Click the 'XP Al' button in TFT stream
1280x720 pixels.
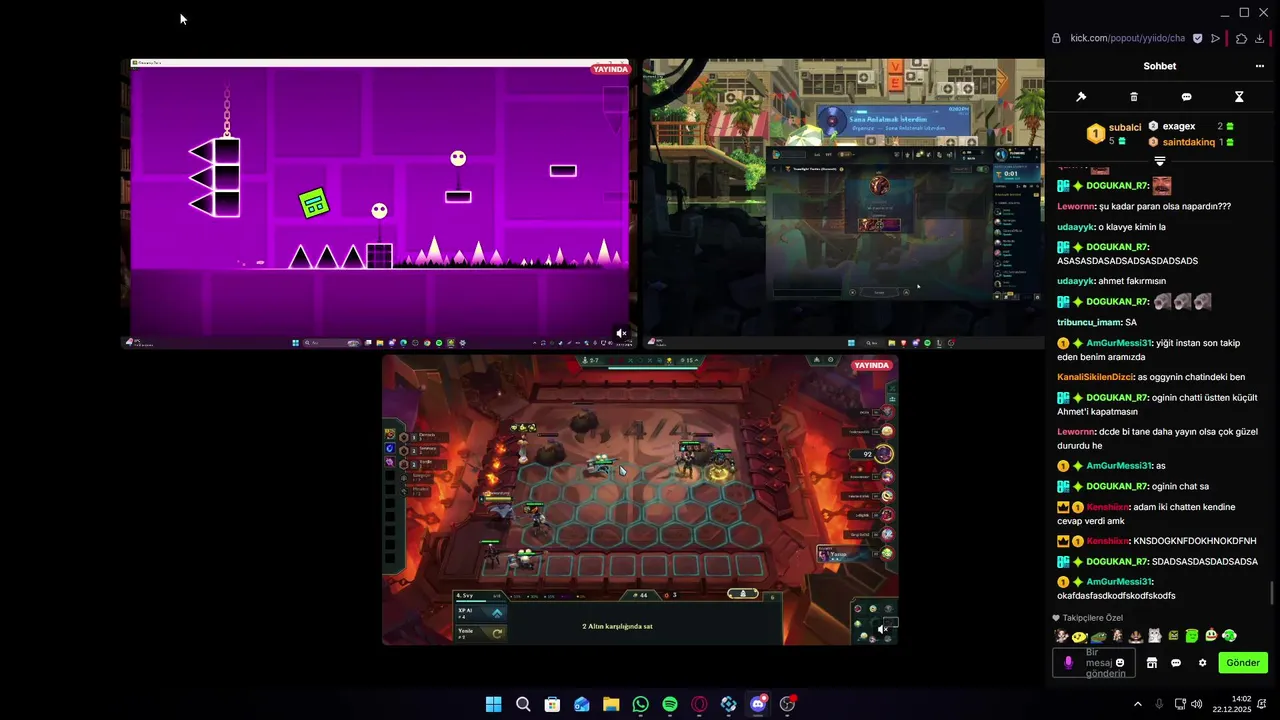pos(481,613)
